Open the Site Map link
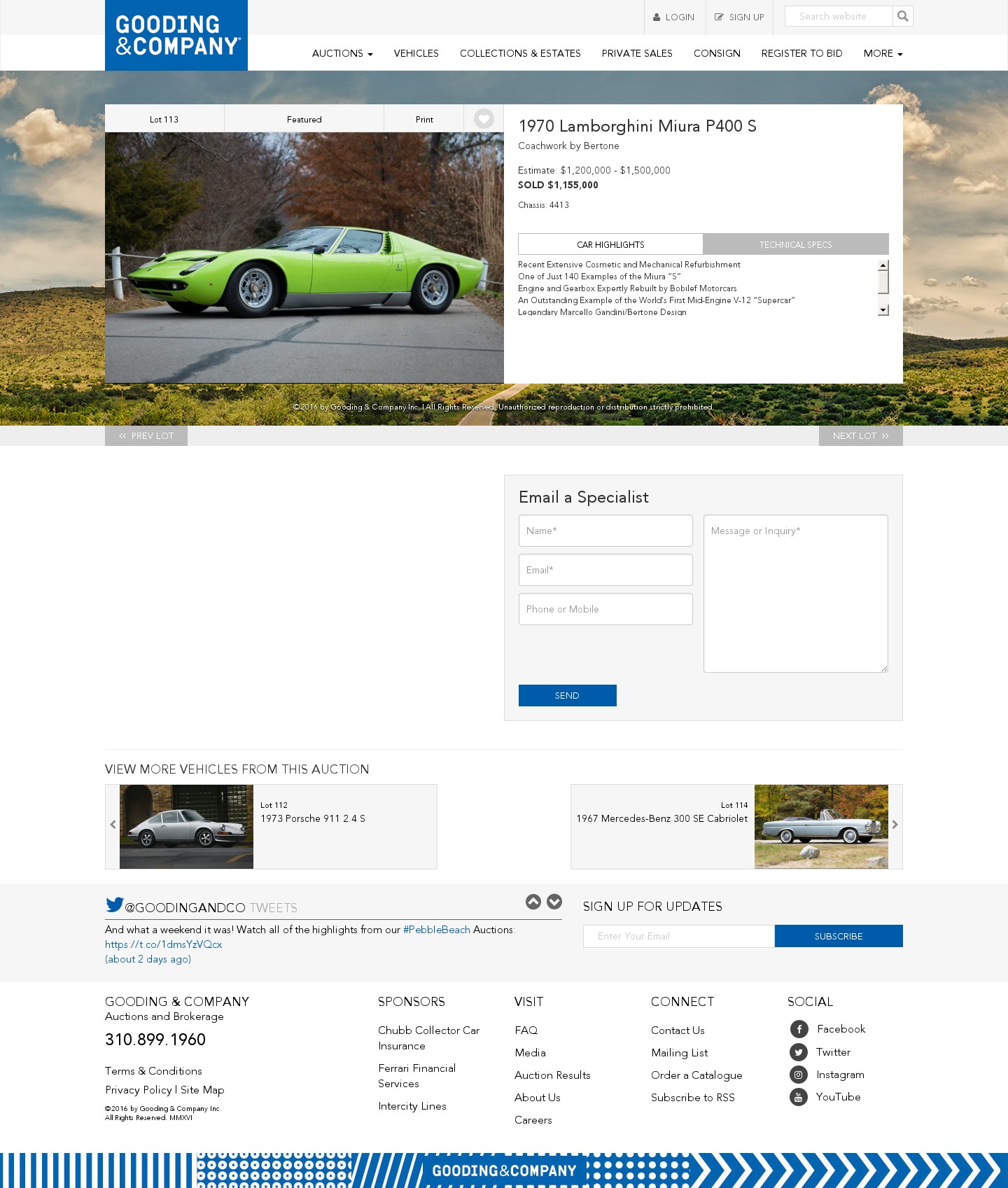The image size is (1008, 1188). [x=202, y=1090]
